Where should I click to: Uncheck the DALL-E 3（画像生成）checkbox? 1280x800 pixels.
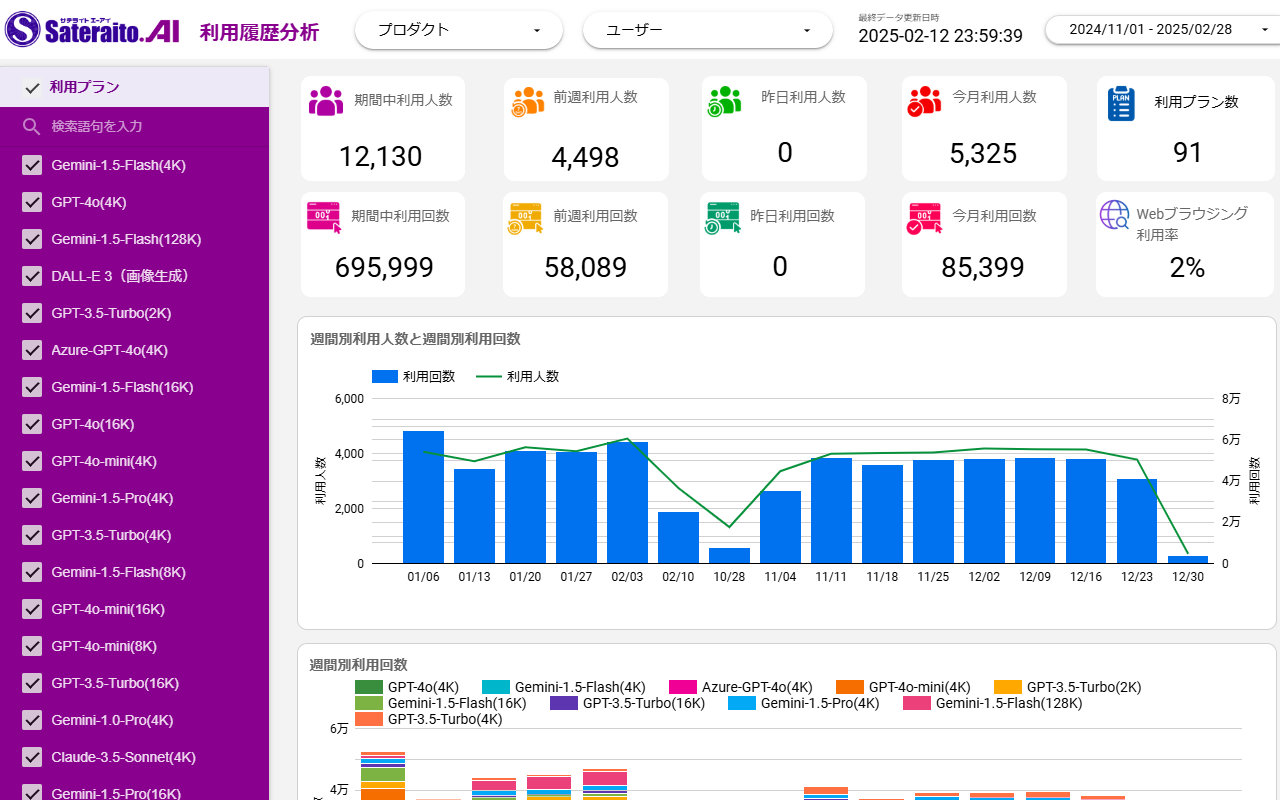[31, 276]
